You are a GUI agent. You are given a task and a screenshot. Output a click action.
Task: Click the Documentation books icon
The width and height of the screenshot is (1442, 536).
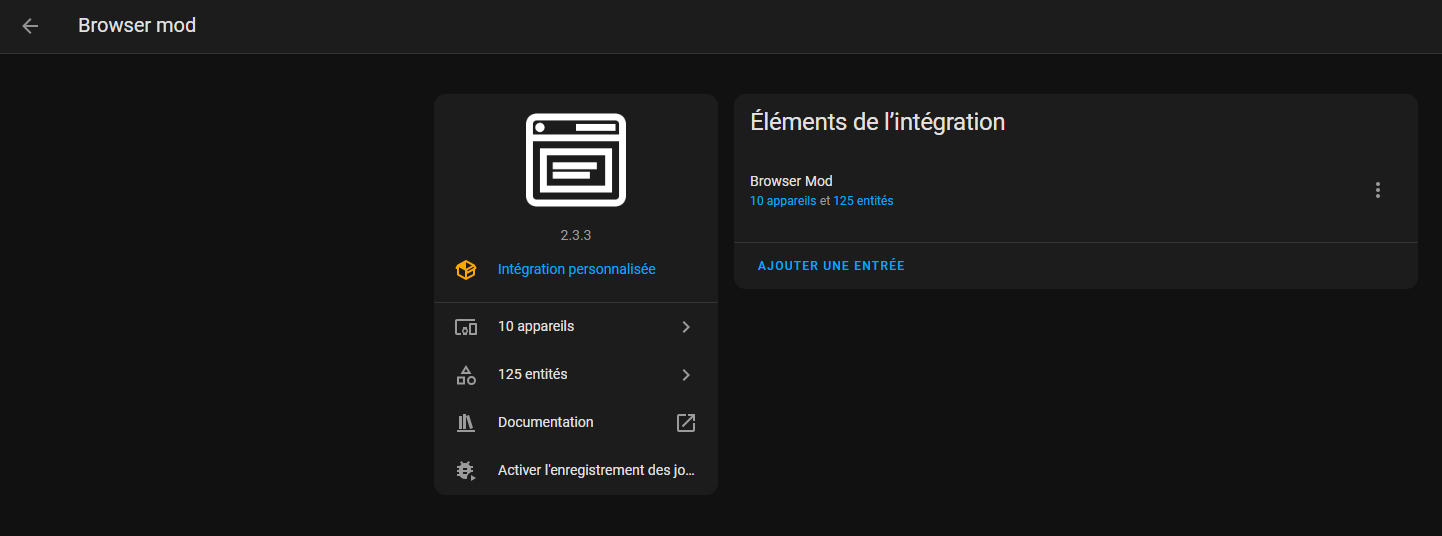(466, 423)
